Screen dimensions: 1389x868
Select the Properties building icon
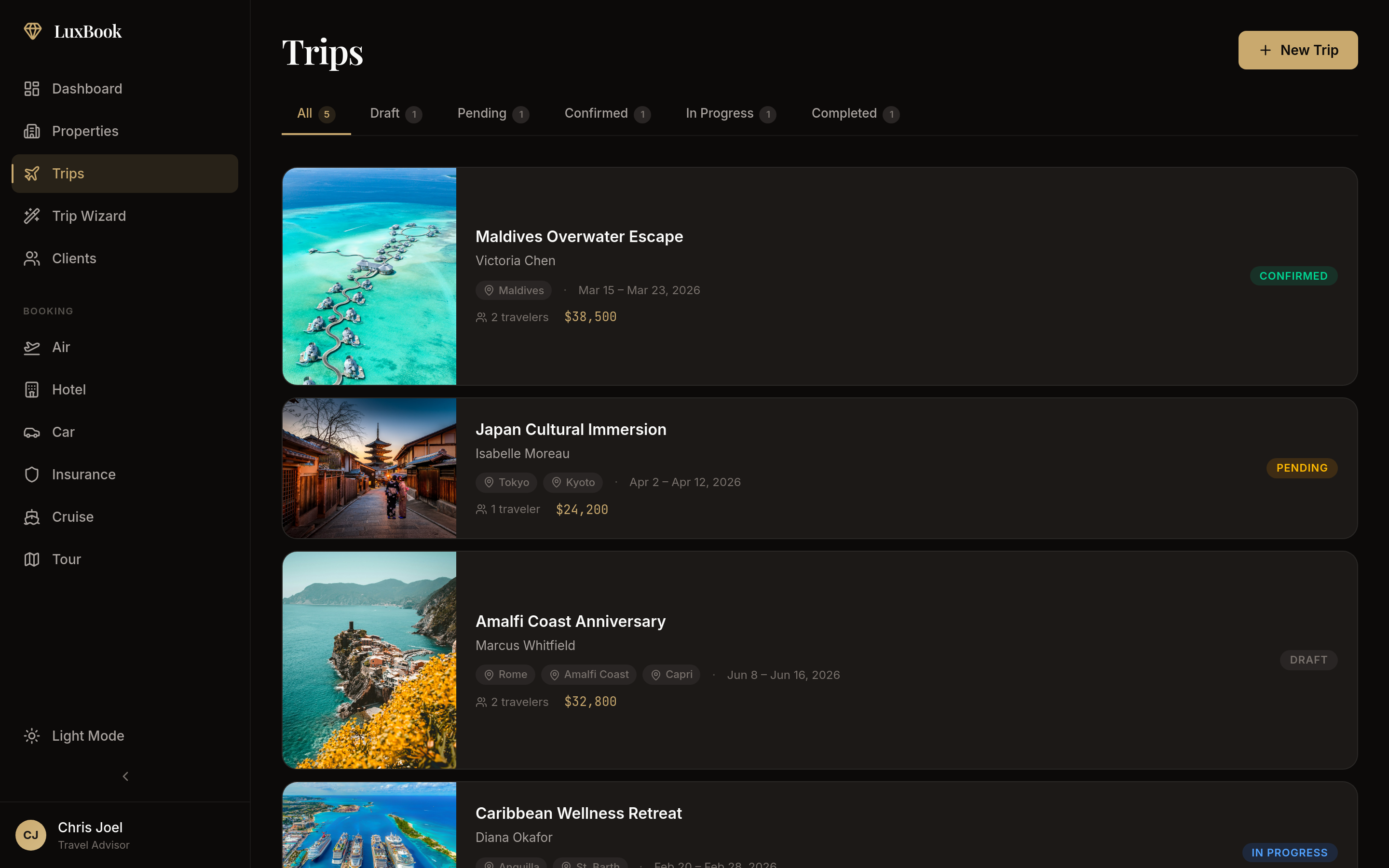pos(31,131)
